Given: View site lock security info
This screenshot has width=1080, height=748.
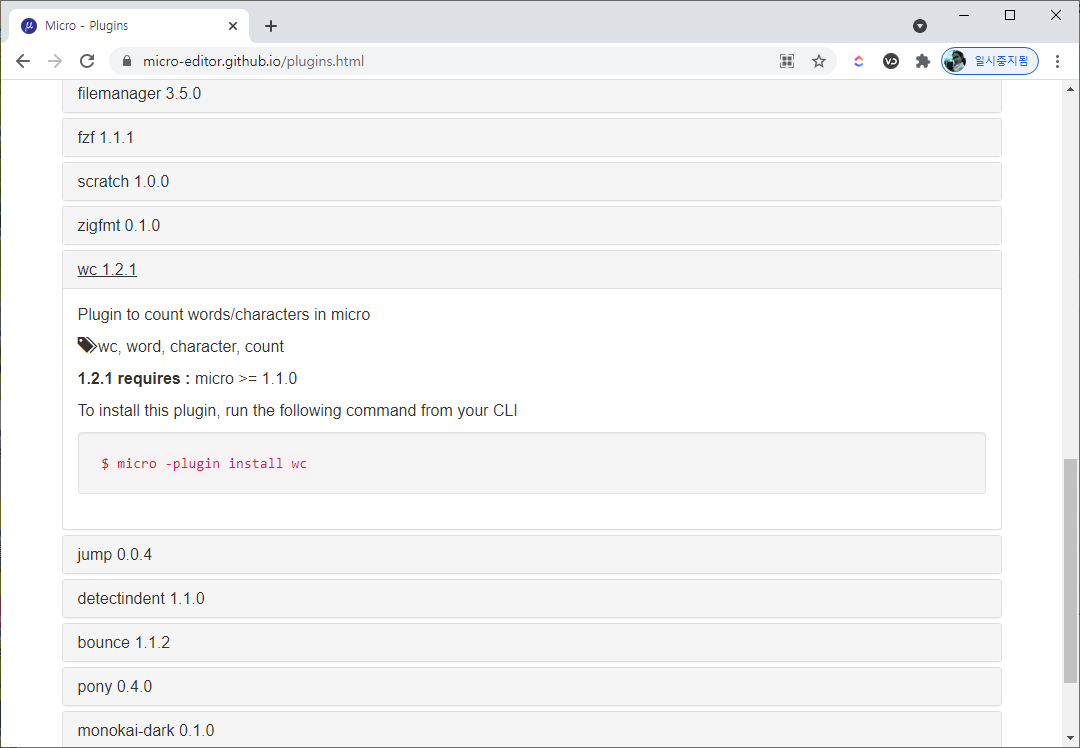Looking at the screenshot, I should point(126,61).
